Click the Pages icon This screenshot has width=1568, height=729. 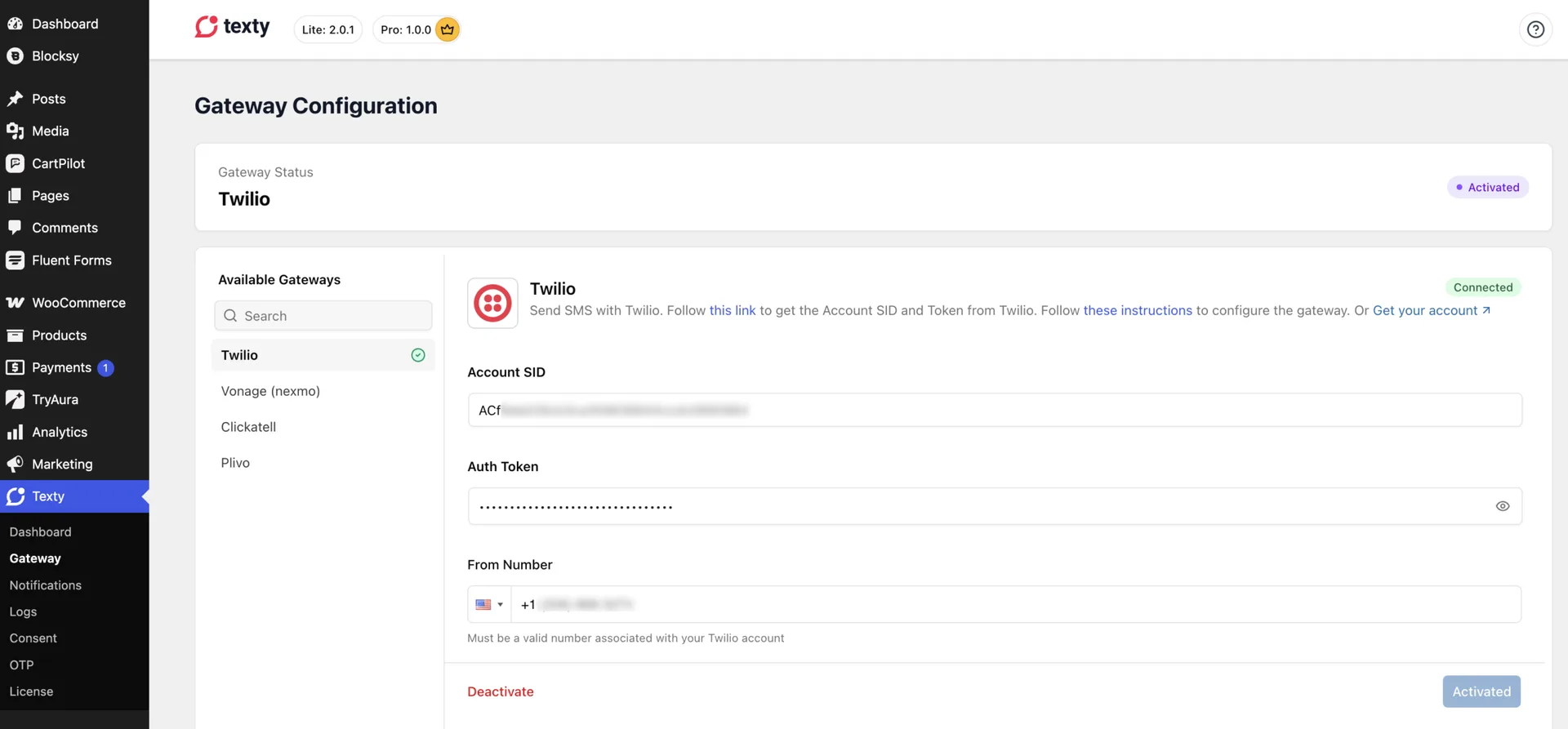tap(15, 196)
